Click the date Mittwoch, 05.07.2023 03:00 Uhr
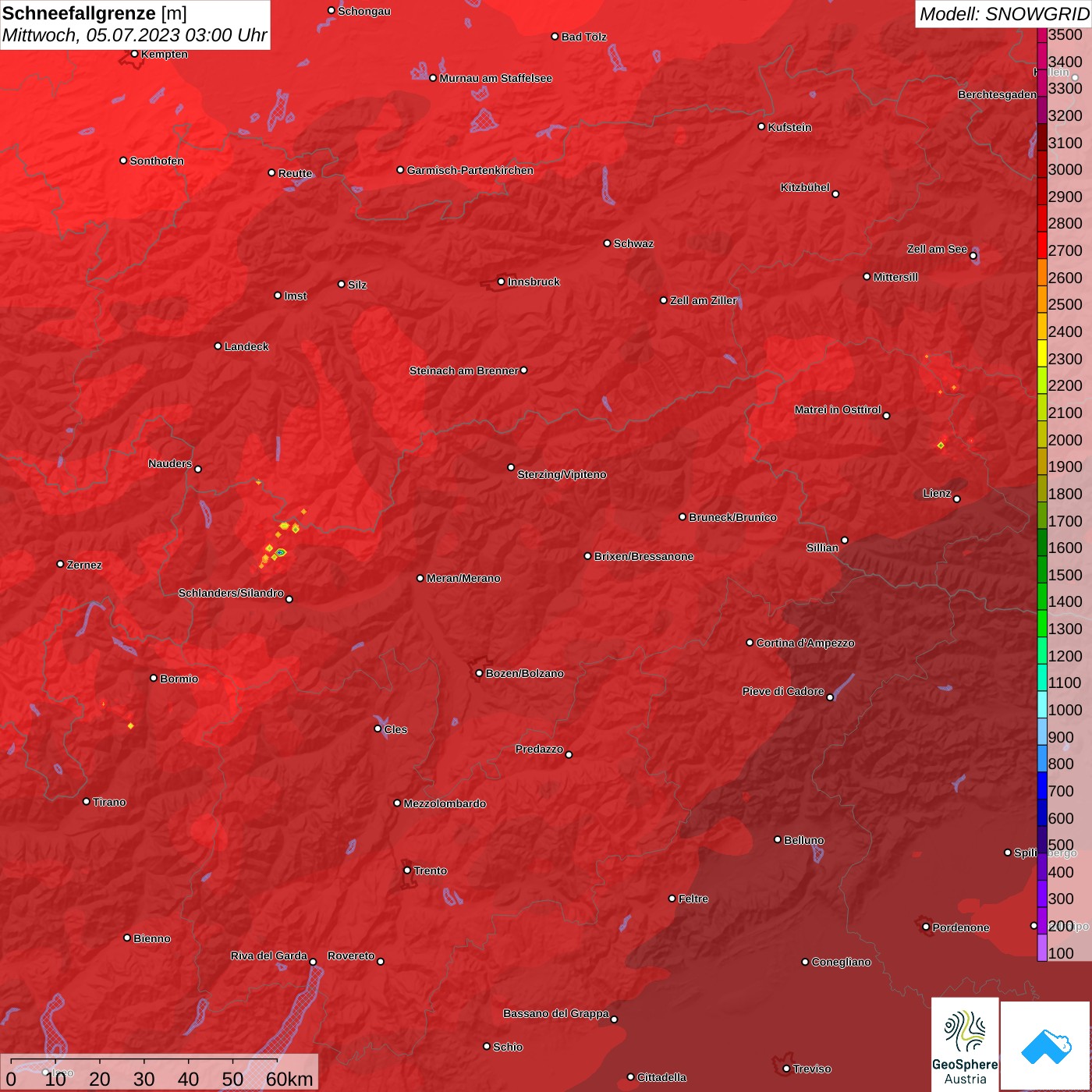 [x=135, y=36]
